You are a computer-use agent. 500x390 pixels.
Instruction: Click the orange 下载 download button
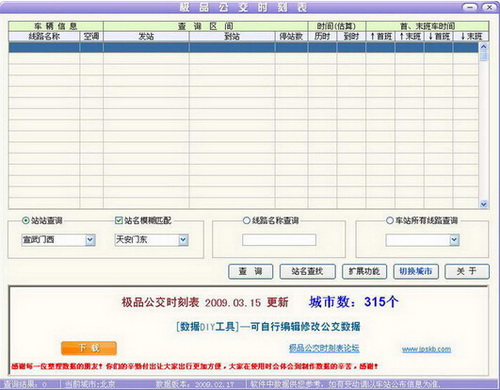[x=89, y=348]
